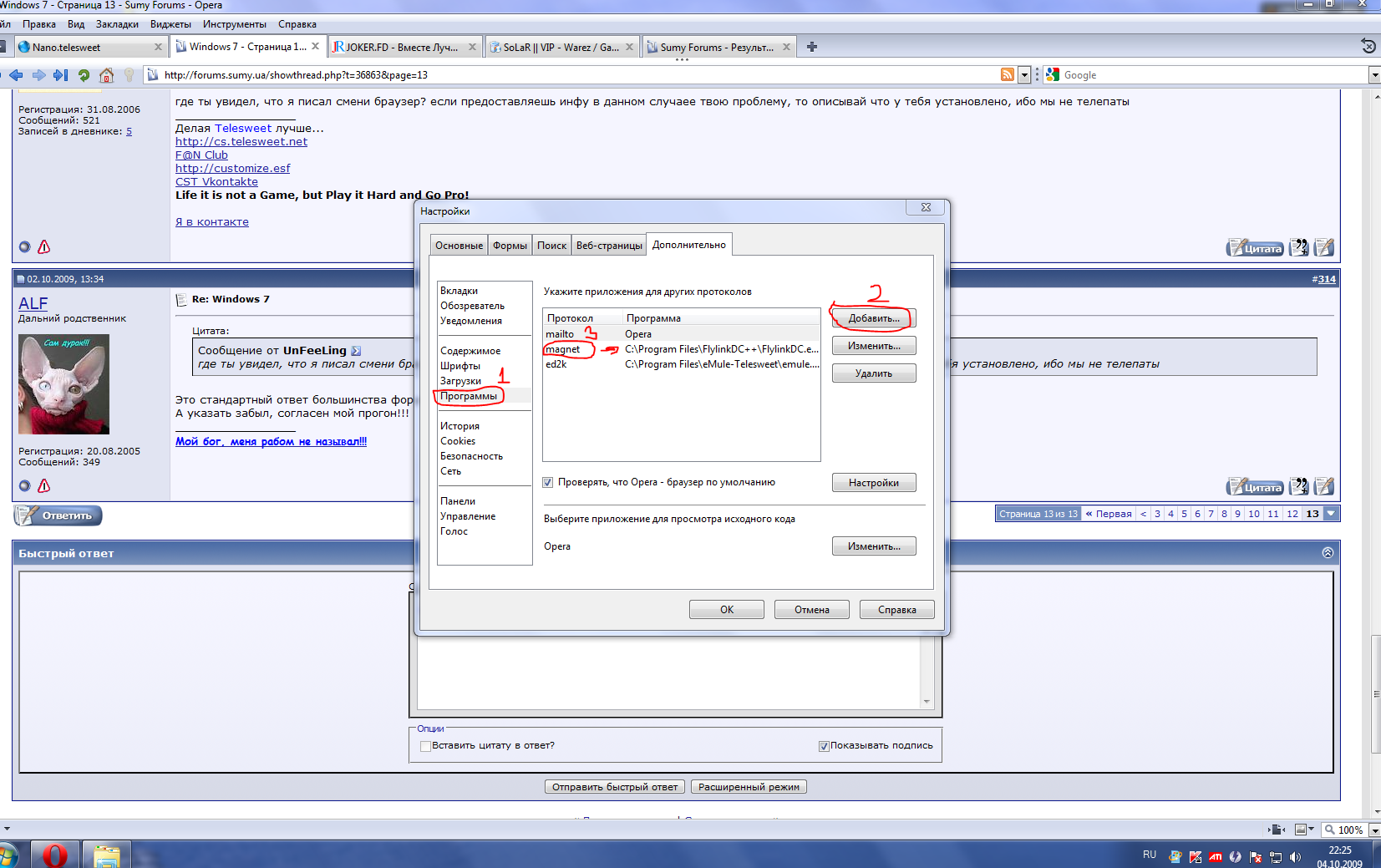Open the 100% zoom dropdown
This screenshot has width=1381, height=868.
[x=1374, y=830]
